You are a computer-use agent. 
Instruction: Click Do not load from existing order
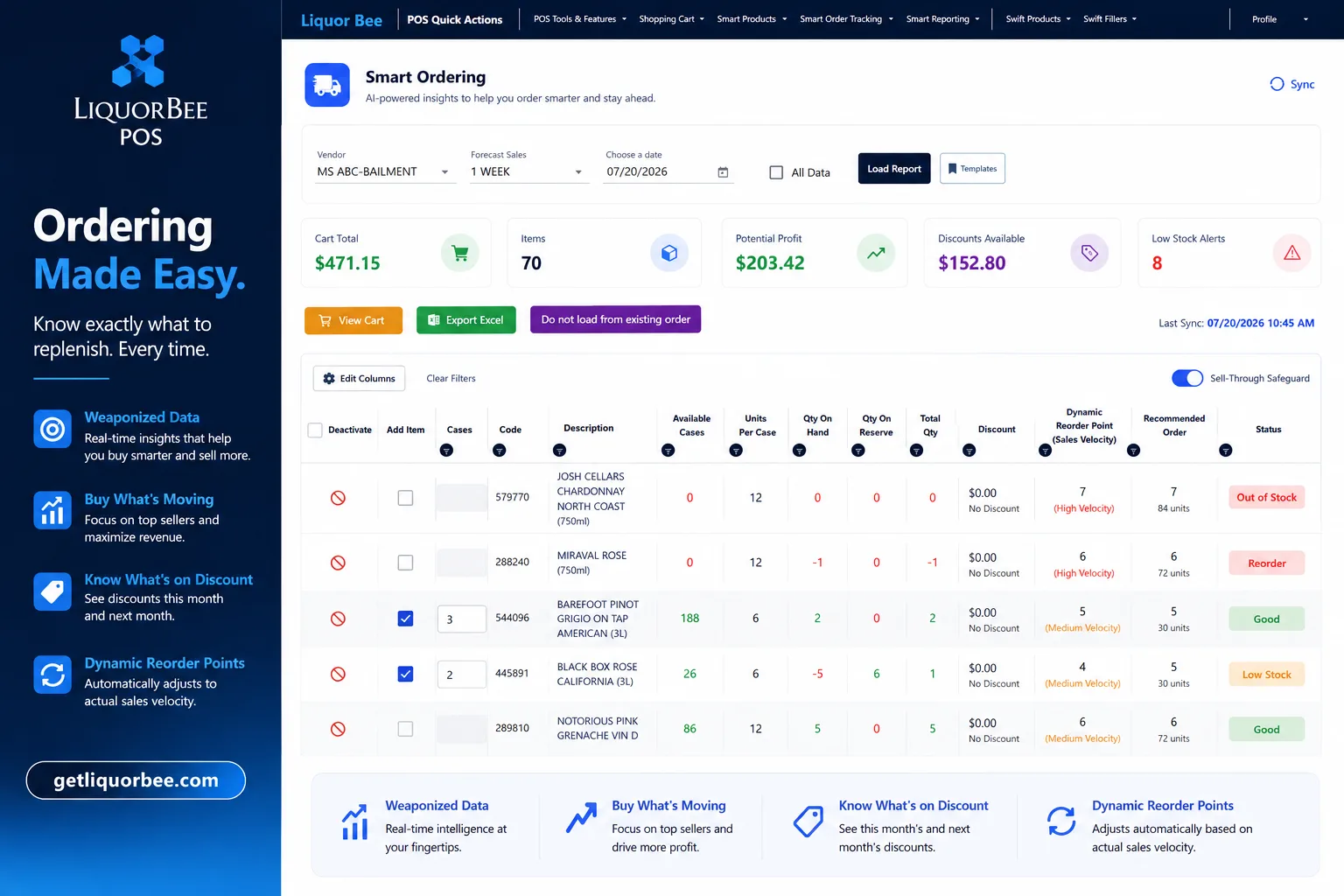click(616, 319)
